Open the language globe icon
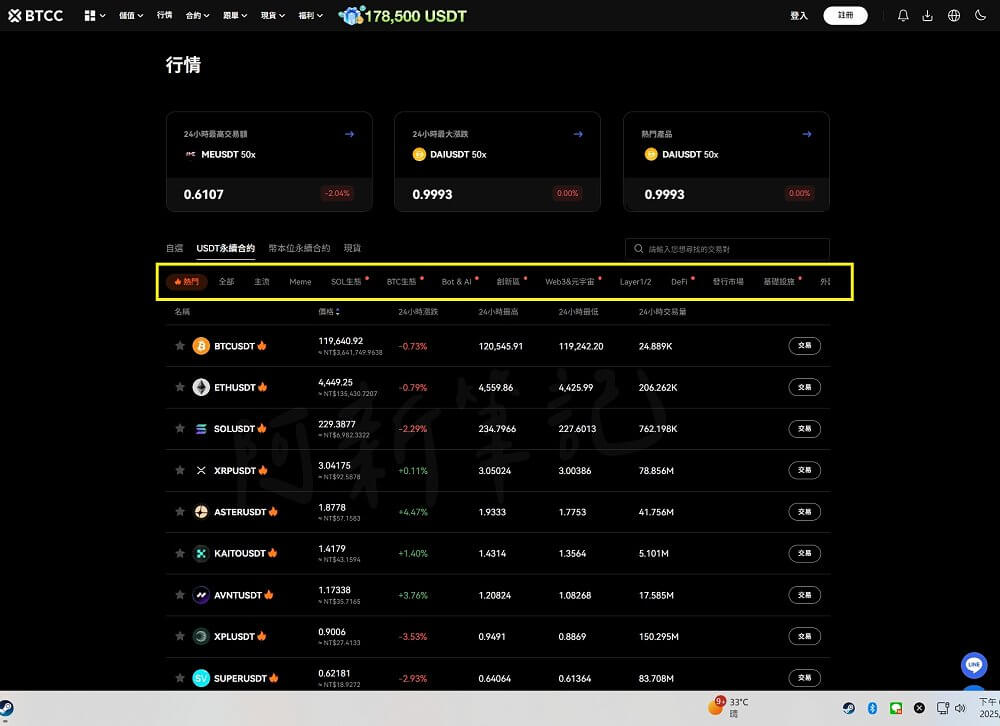 pos(954,15)
